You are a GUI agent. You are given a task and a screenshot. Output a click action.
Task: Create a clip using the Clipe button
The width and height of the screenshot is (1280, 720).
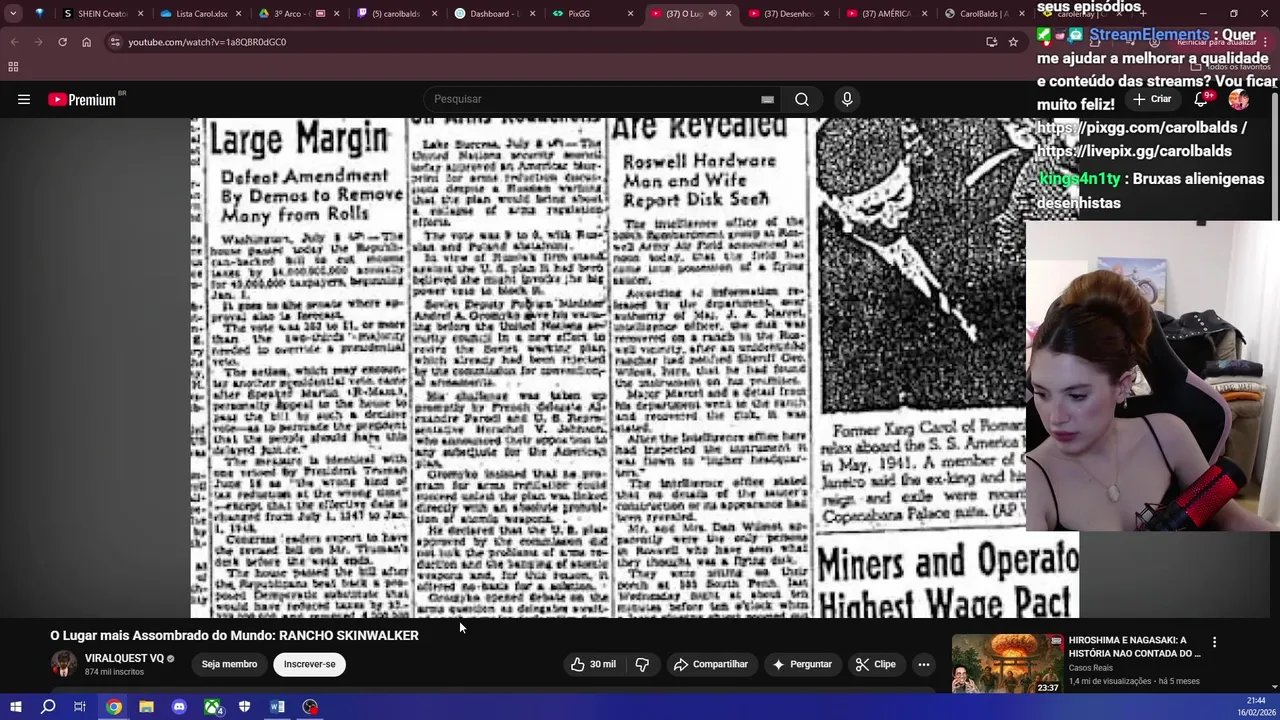click(x=876, y=664)
